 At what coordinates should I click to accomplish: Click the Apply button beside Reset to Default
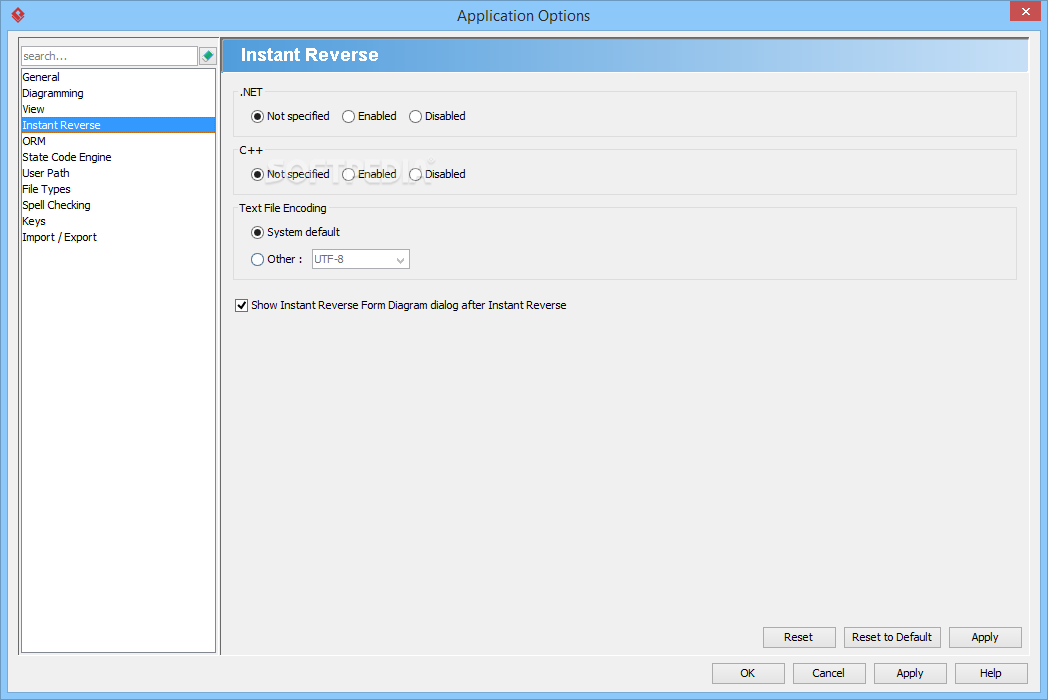(x=985, y=637)
